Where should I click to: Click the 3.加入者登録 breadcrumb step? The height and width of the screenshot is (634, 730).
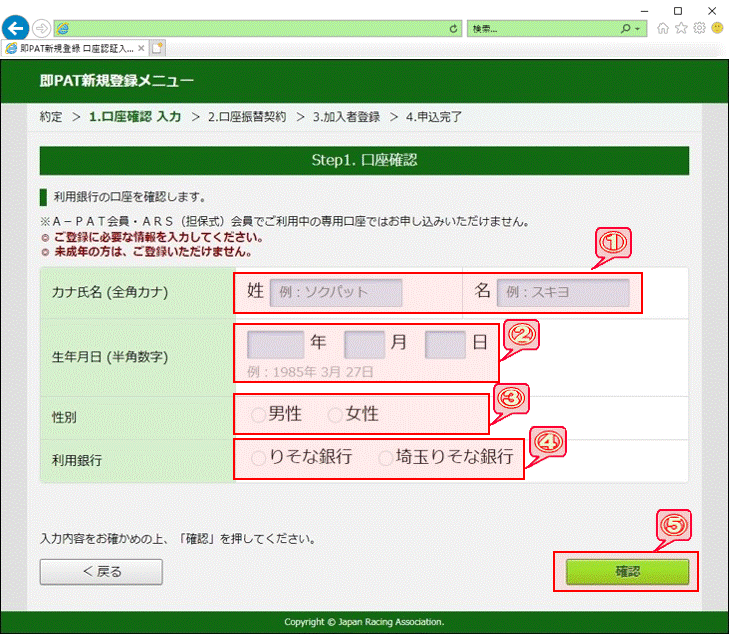[346, 117]
